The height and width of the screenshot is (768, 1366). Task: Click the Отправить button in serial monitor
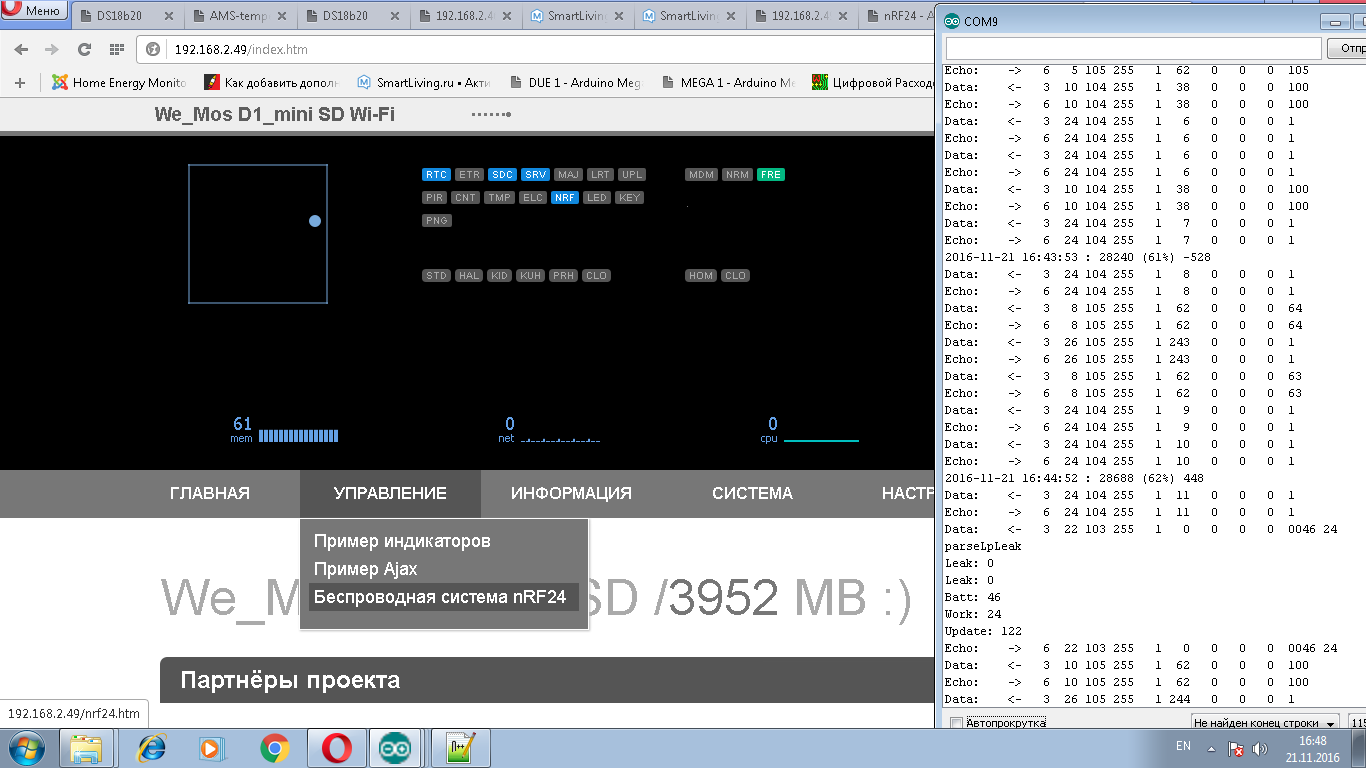[x=1347, y=47]
